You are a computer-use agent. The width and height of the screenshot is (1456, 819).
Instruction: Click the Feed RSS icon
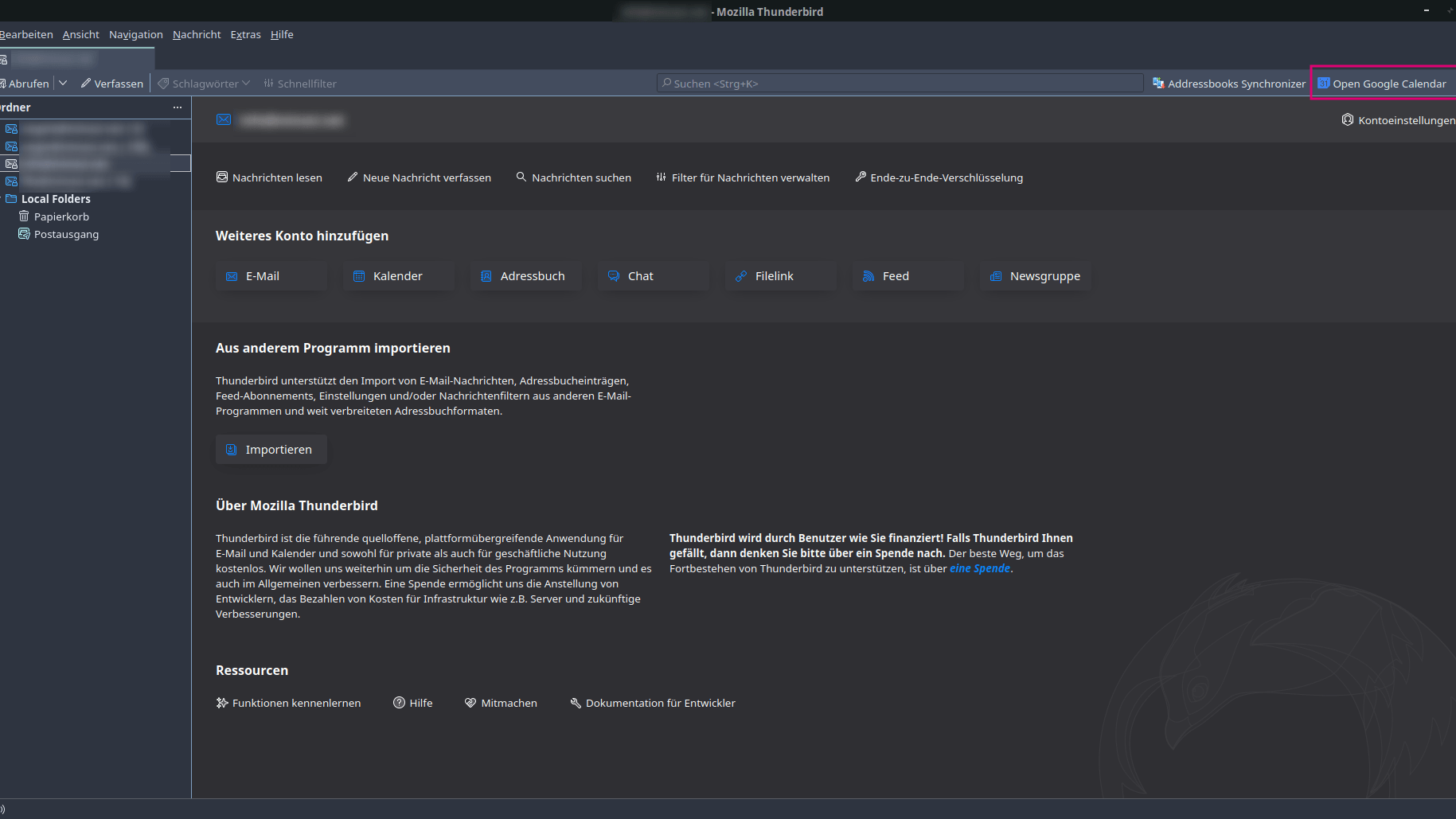pos(869,276)
